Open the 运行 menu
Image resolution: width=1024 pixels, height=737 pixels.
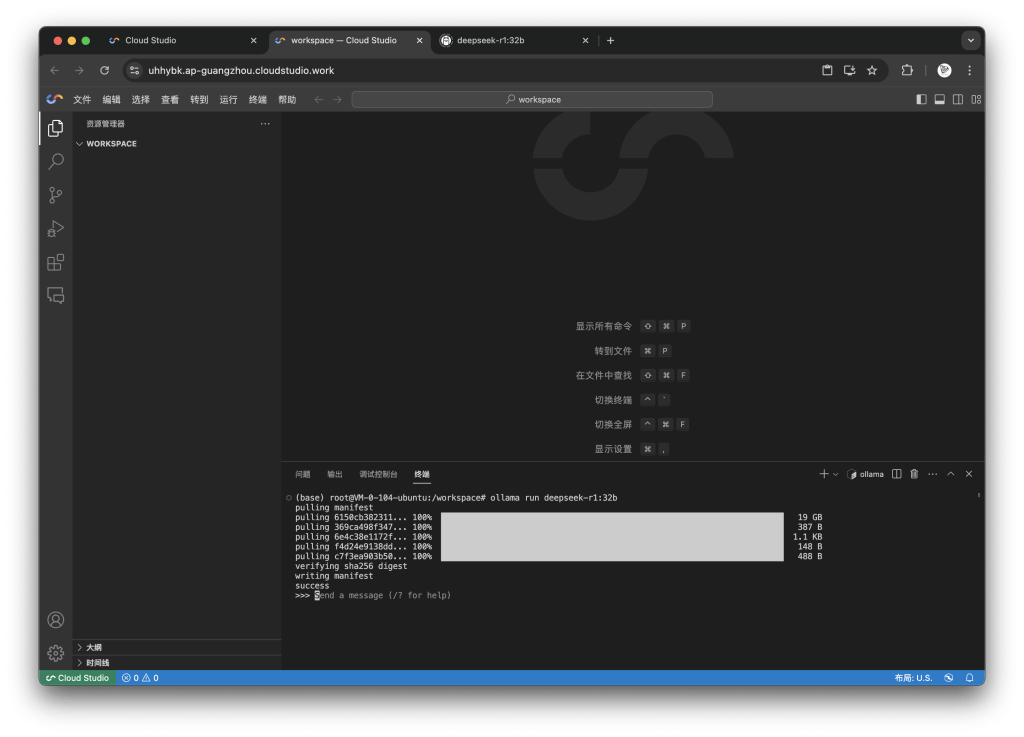[x=229, y=99]
